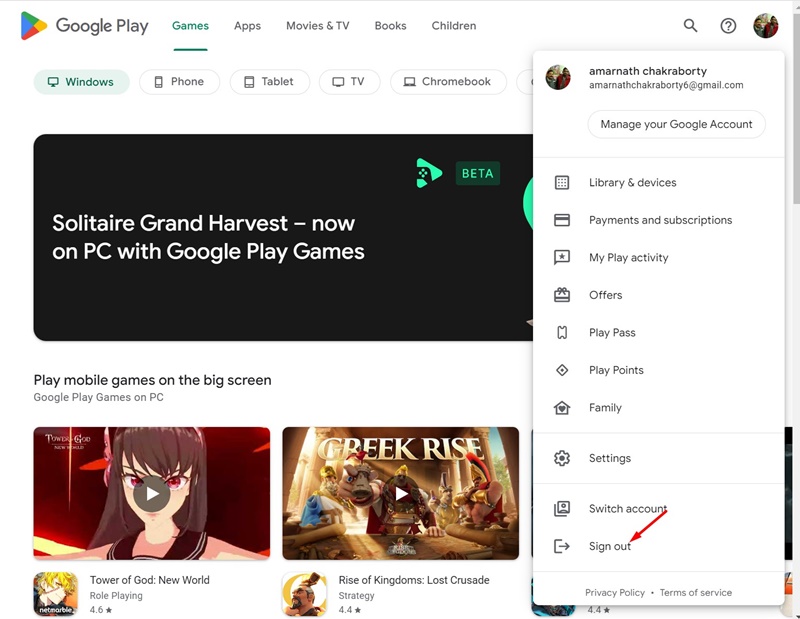Click the Play Points diamond icon
The height and width of the screenshot is (619, 800).
click(562, 370)
